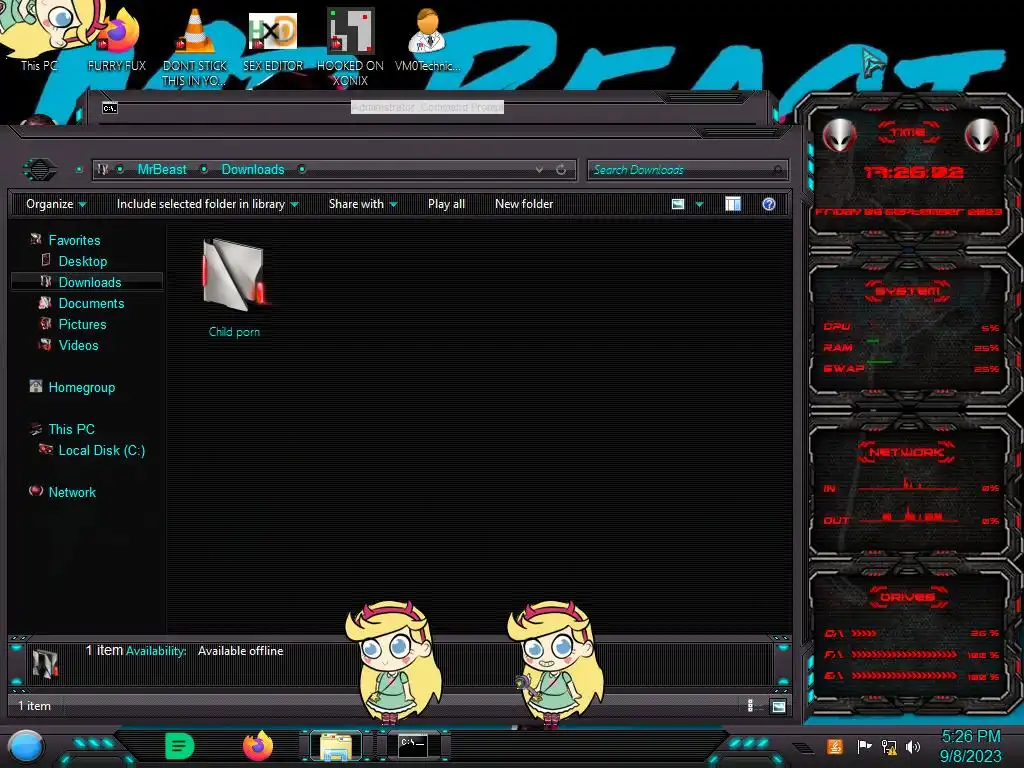The width and height of the screenshot is (1024, 768).
Task: Launch Firefox from the taskbar
Action: point(257,746)
